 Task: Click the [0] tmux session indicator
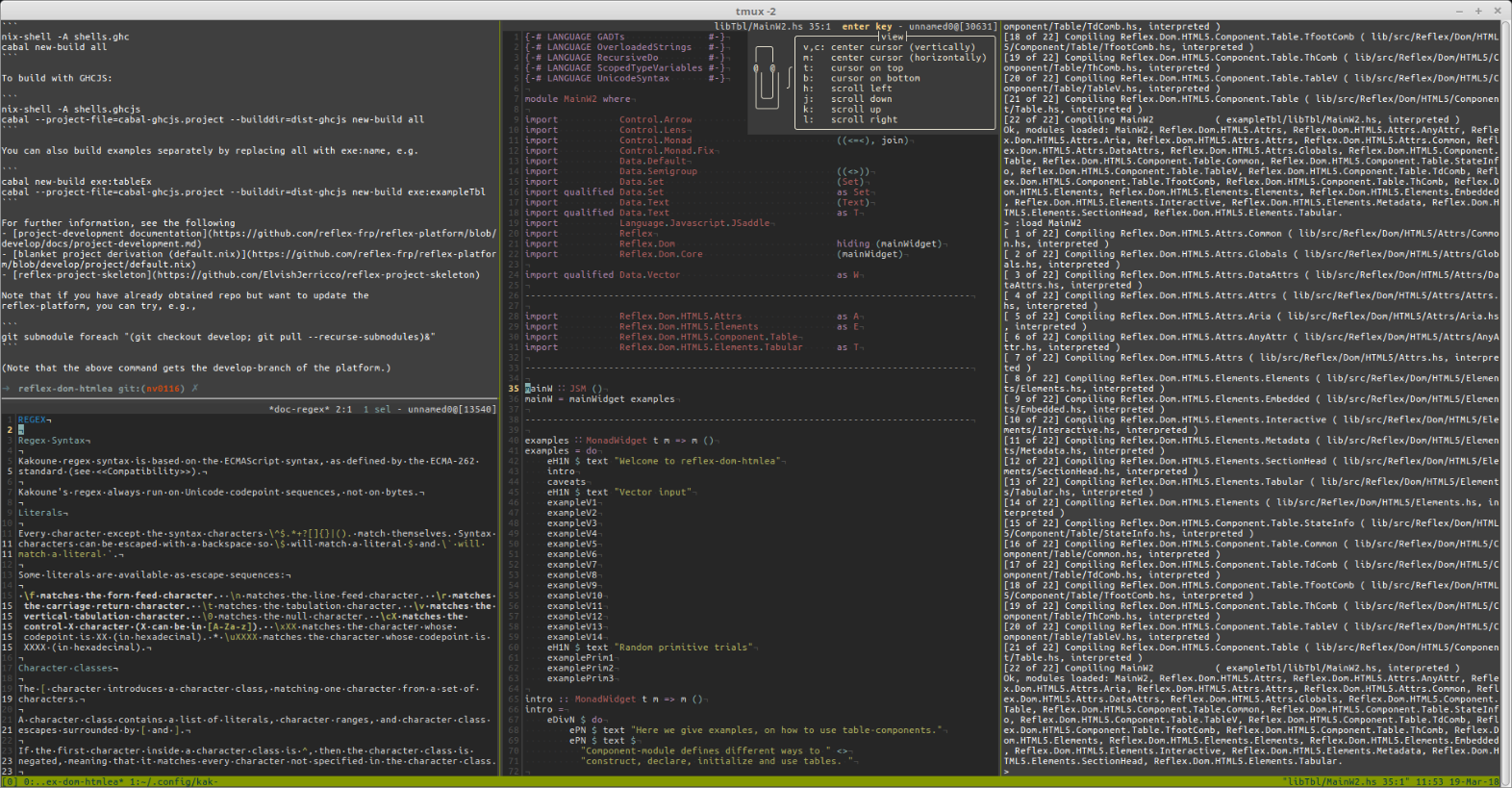coord(10,782)
